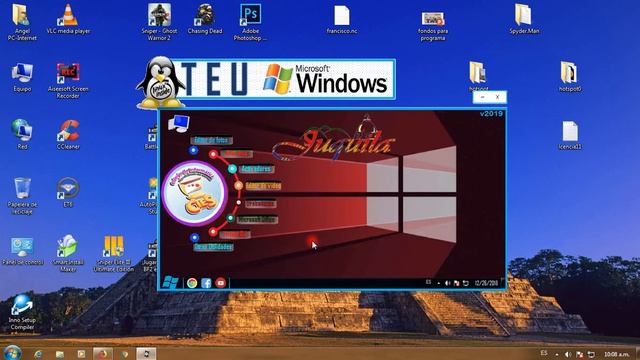This screenshot has height=360, width=640.
Task: Launch Aiseesoft Screen Recorder
Action: (x=68, y=80)
